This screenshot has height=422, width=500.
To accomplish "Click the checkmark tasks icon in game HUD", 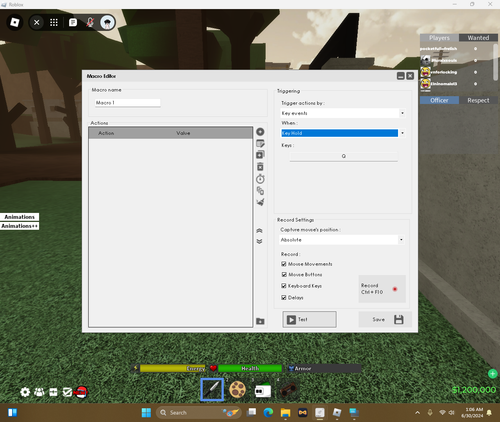I will coord(67,392).
